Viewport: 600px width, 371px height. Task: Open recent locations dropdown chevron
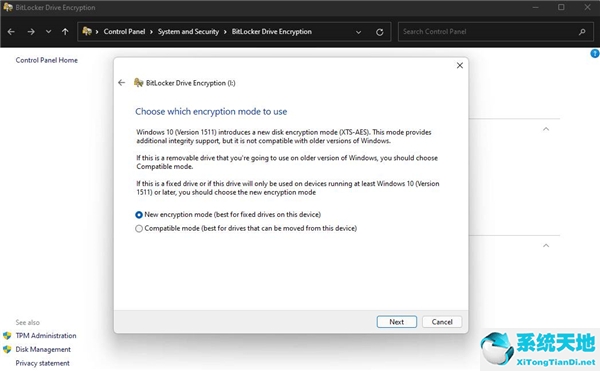pyautogui.click(x=48, y=32)
